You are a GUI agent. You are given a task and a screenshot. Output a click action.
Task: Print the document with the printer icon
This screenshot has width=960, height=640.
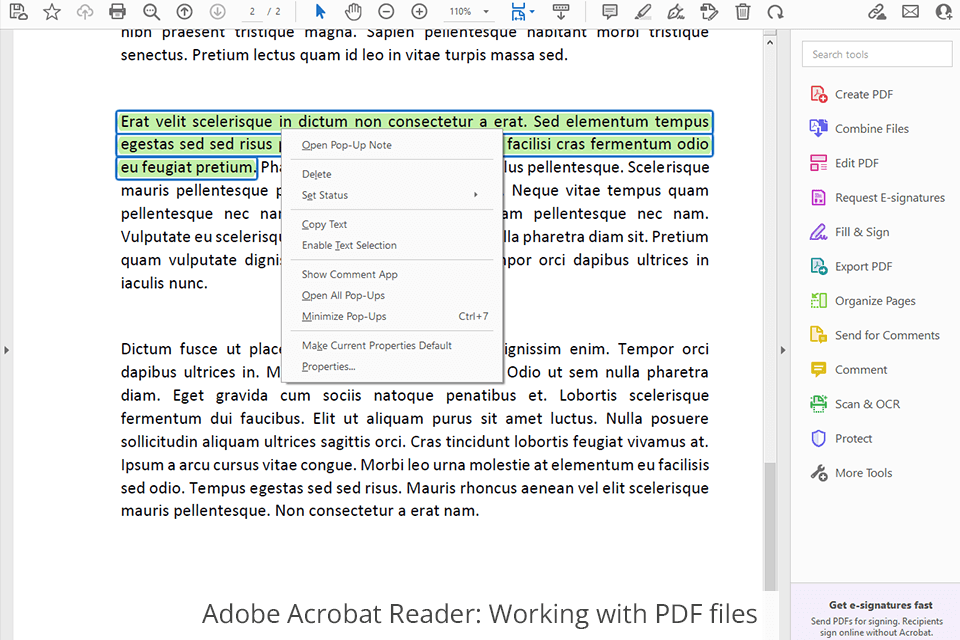point(117,12)
